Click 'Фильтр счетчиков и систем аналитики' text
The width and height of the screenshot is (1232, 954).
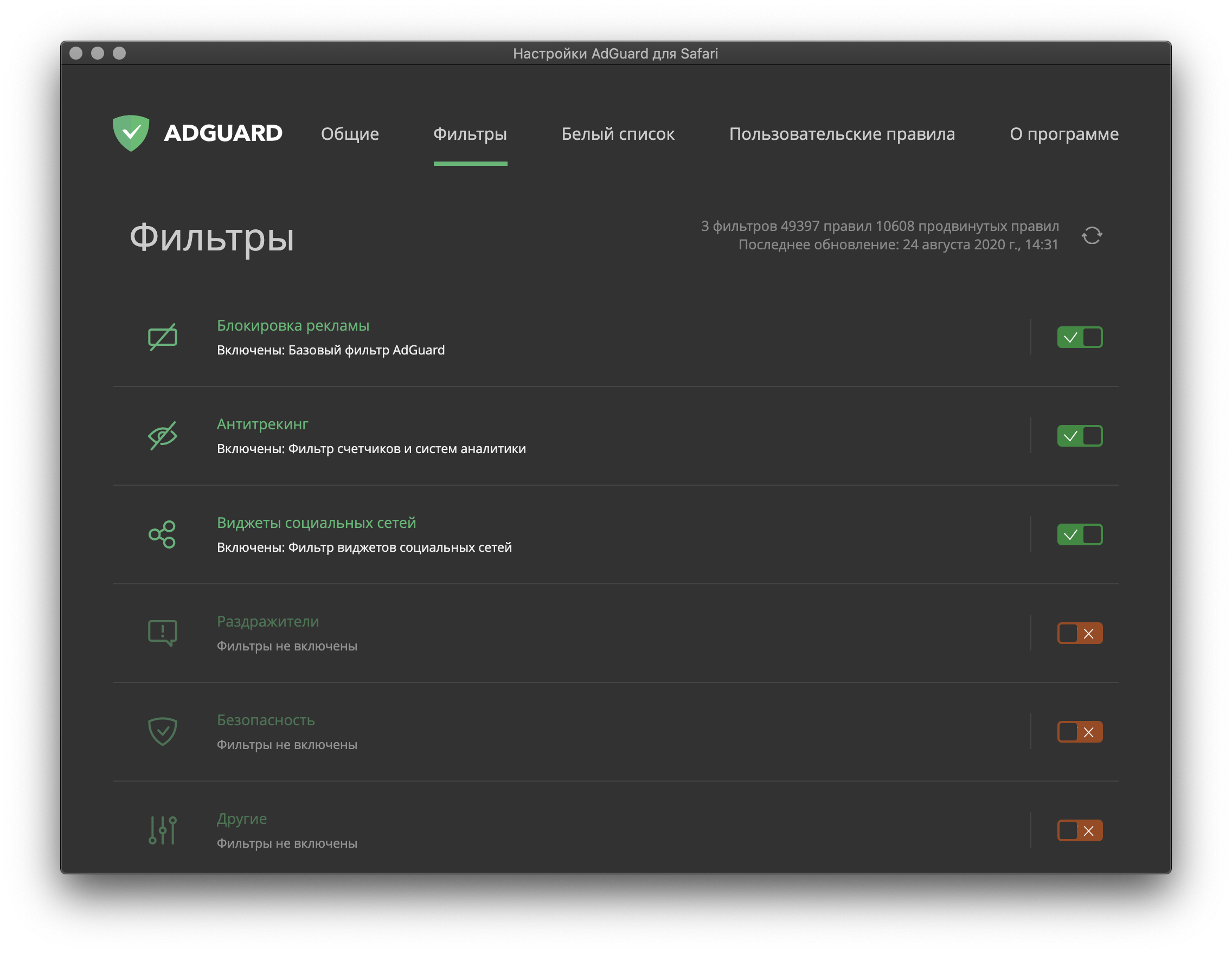click(x=407, y=449)
